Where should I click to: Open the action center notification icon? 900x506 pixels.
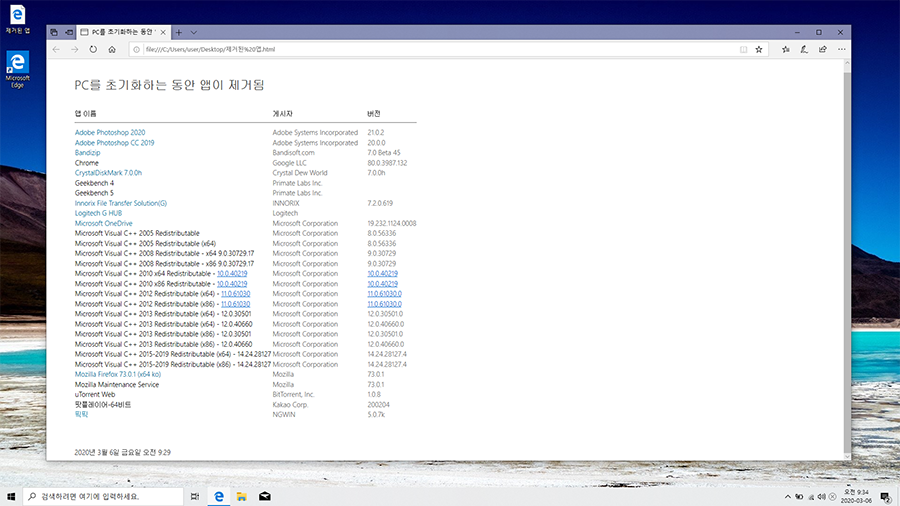[x=886, y=497]
